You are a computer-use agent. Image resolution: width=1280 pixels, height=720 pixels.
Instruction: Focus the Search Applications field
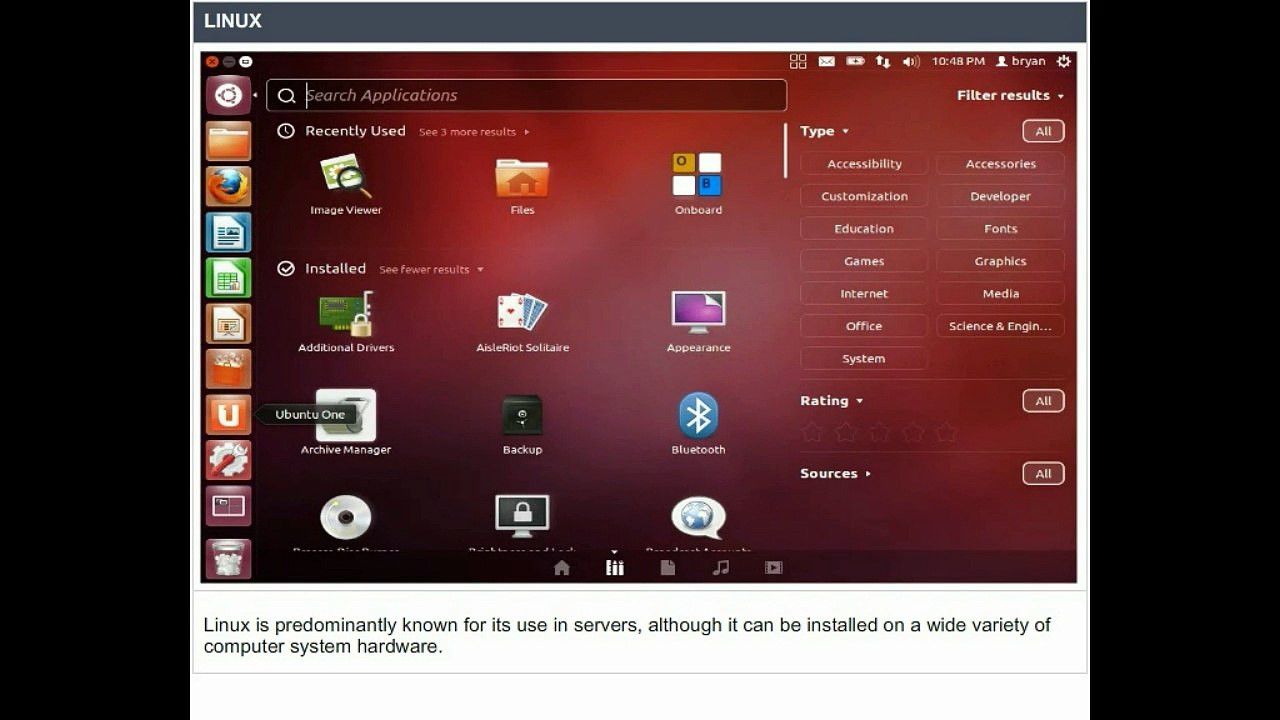(x=527, y=95)
